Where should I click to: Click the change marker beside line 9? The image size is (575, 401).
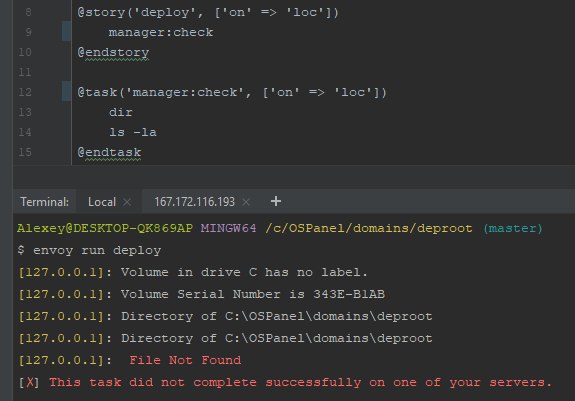click(x=66, y=31)
